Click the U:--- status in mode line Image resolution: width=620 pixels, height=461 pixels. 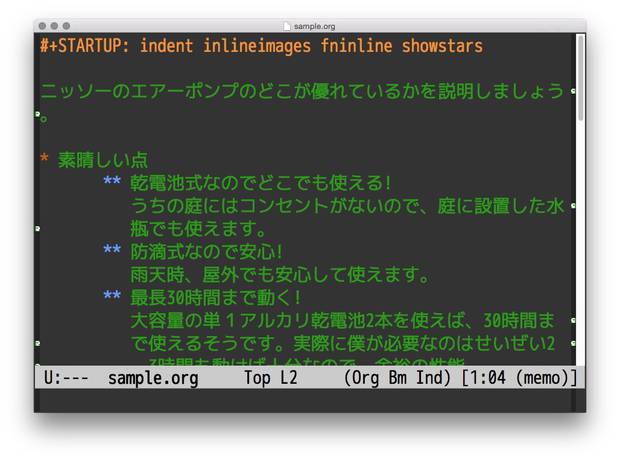[x=66, y=378]
